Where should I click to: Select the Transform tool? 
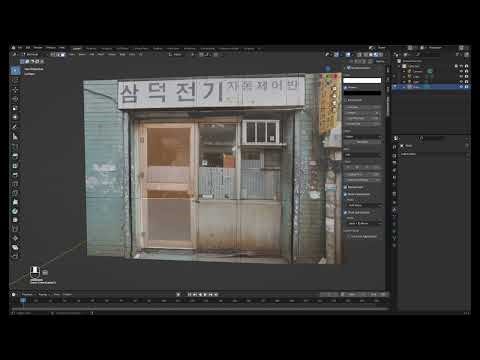pyautogui.click(x=15, y=117)
